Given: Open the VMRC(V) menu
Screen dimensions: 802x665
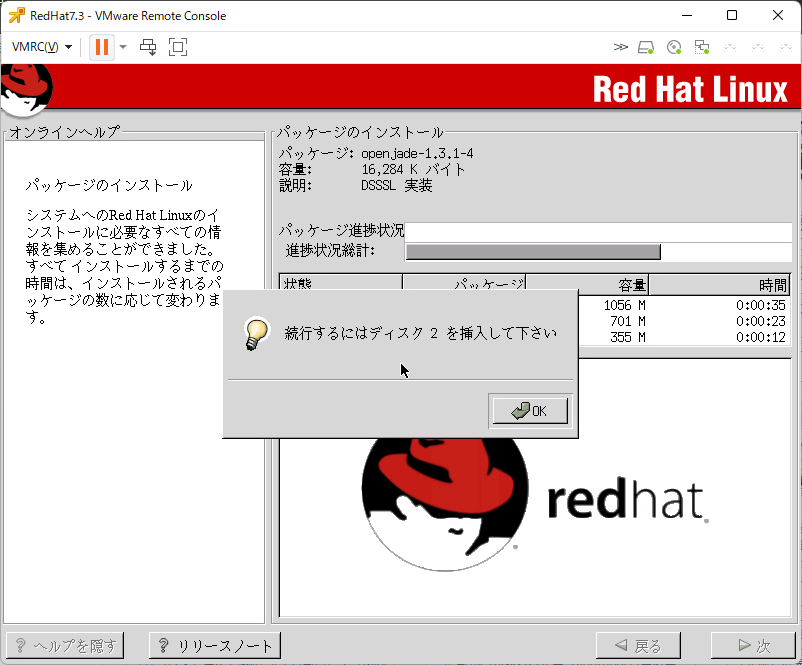Looking at the screenshot, I should 42,47.
